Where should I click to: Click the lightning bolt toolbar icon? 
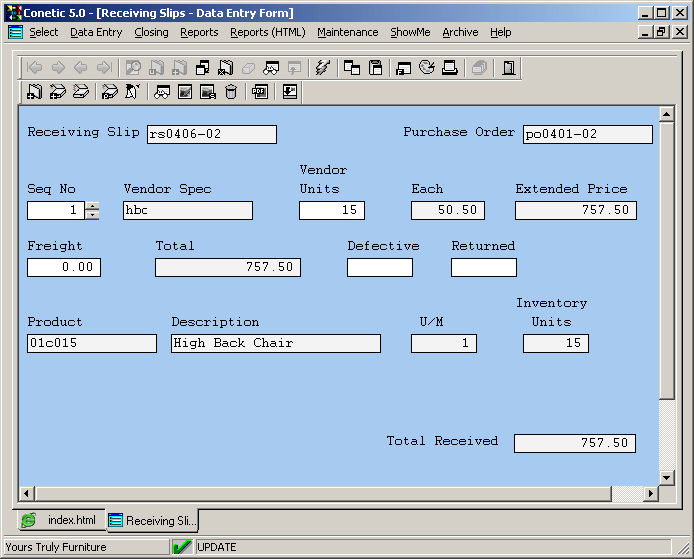click(x=322, y=68)
